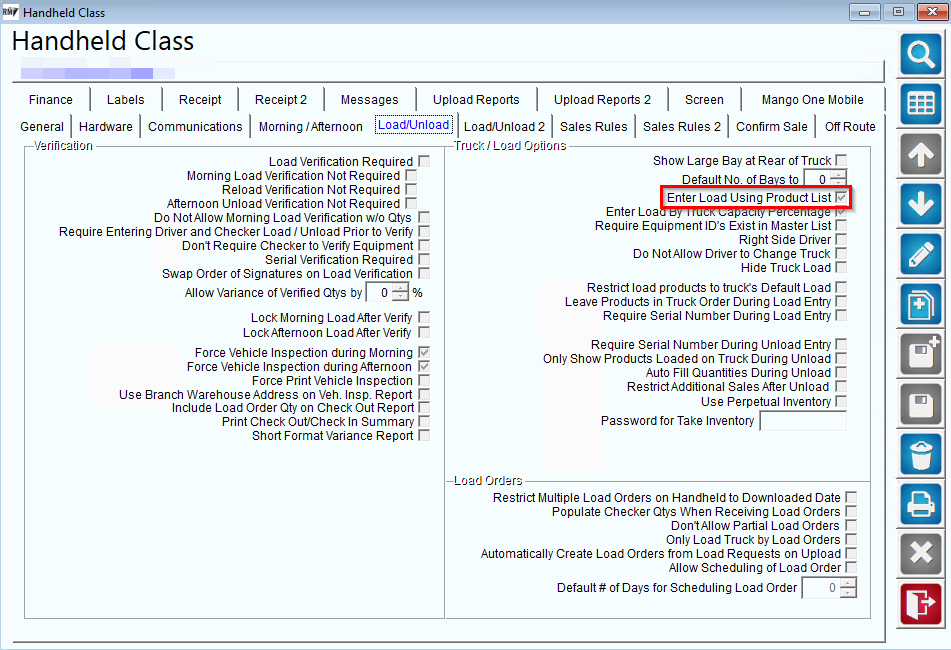This screenshot has height=650, width=951.
Task: Enable Right Side Driver checkbox
Action: (x=841, y=240)
